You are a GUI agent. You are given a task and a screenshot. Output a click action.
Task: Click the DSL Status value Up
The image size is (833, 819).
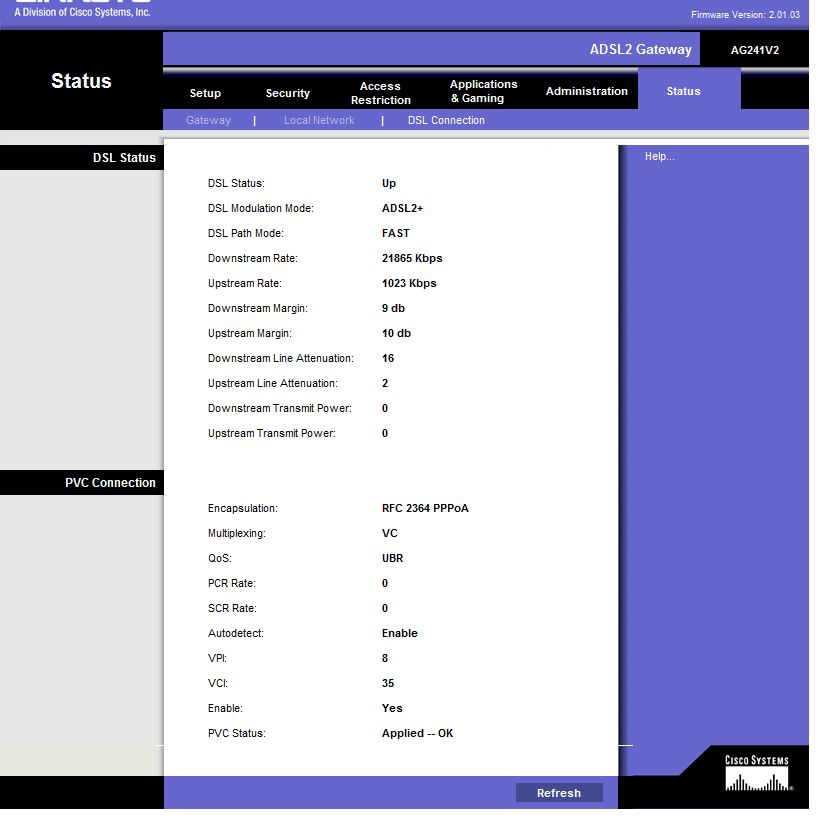388,183
